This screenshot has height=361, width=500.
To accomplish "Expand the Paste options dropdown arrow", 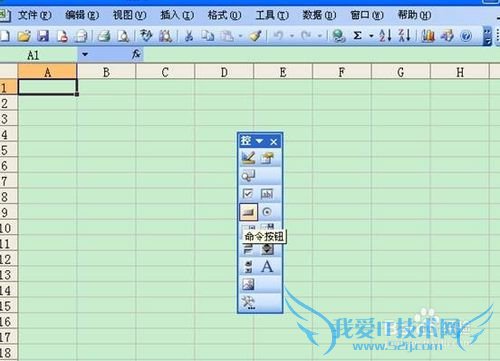I will click(x=241, y=36).
